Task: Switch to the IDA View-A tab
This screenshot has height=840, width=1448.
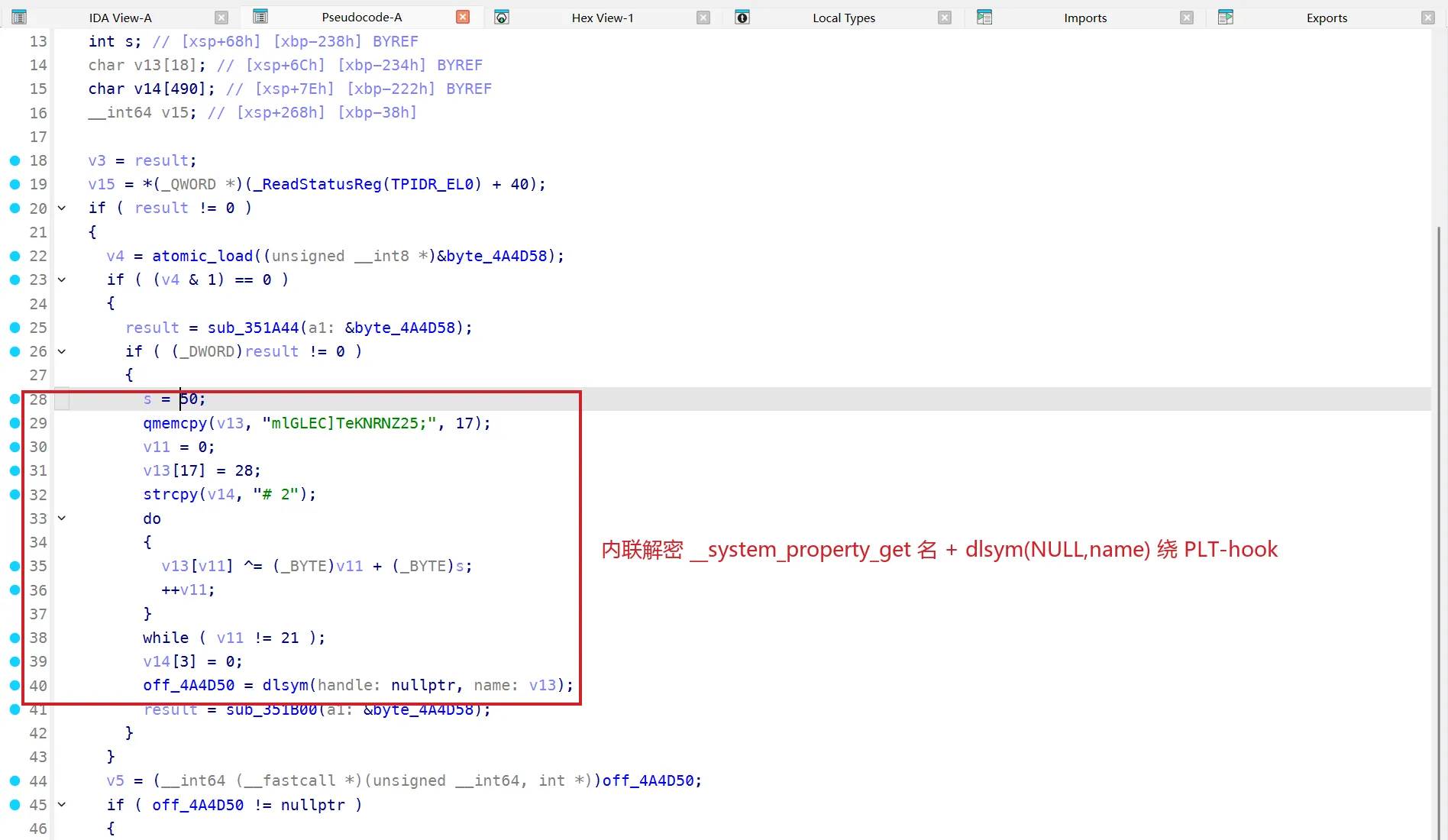Action: coord(120,18)
